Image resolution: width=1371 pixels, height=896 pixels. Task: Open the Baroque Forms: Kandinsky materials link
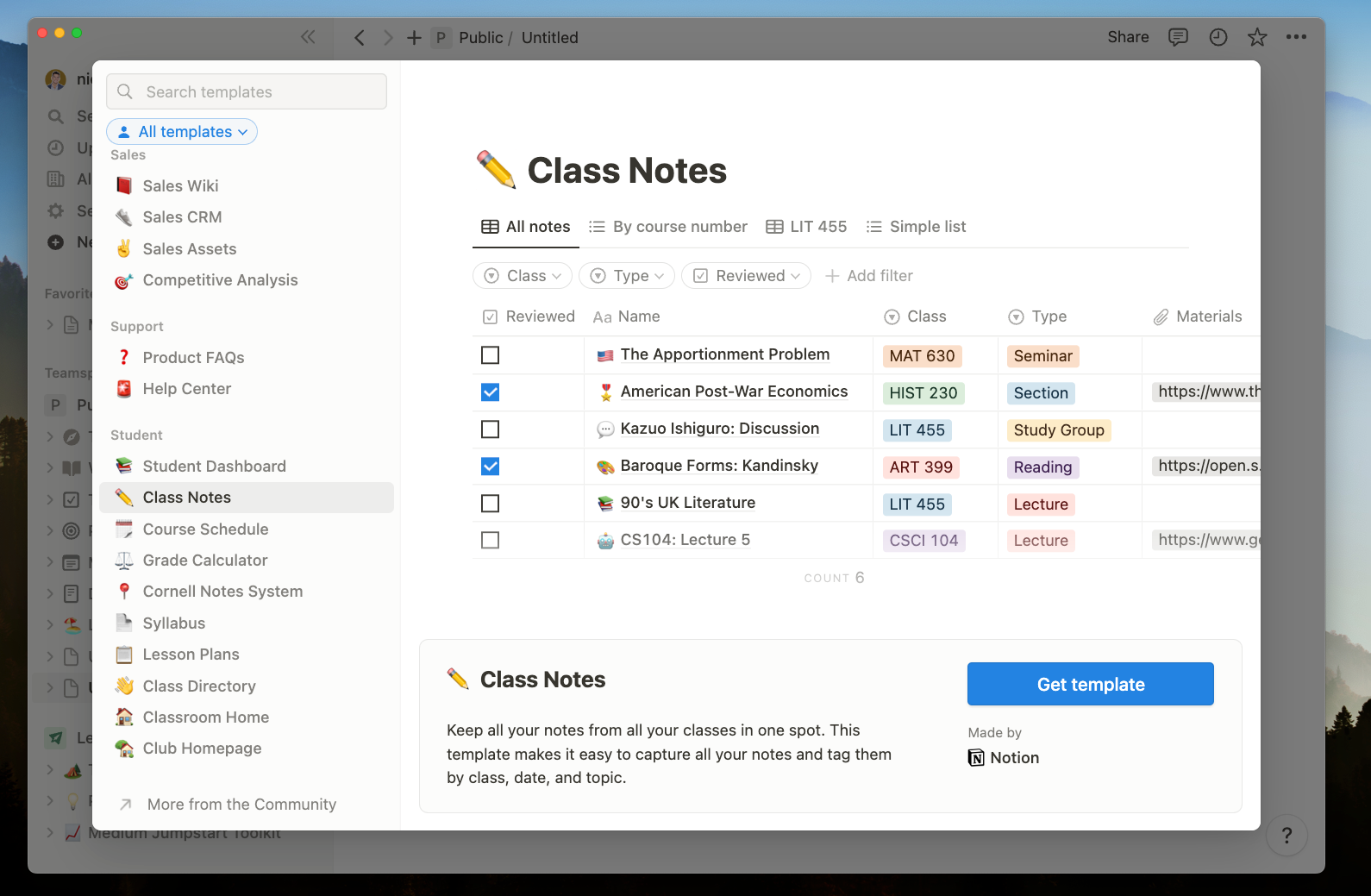[x=1205, y=466]
